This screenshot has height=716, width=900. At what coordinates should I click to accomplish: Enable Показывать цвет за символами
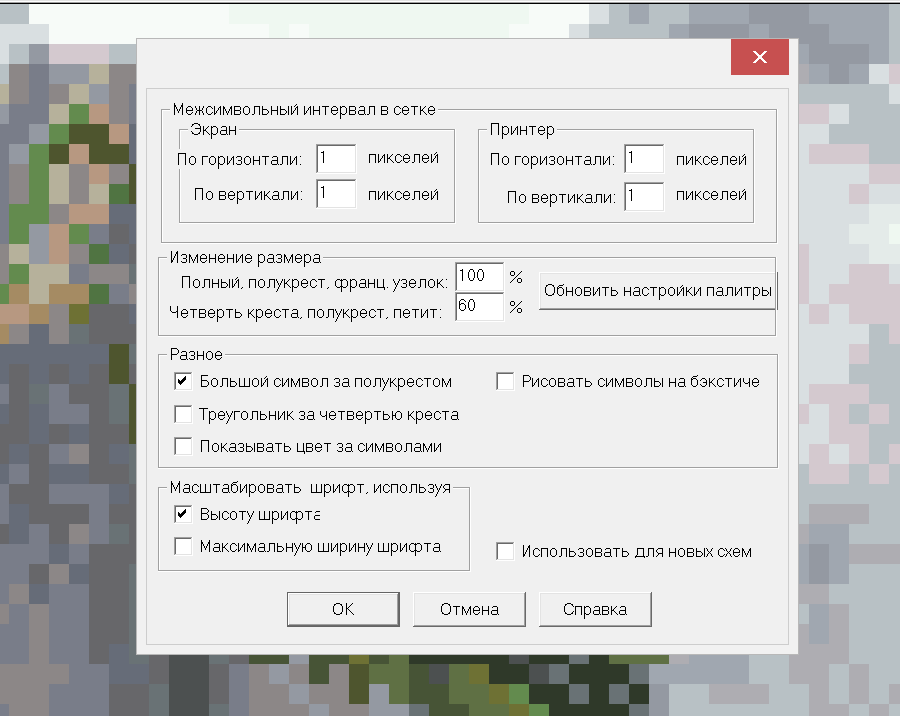click(183, 446)
